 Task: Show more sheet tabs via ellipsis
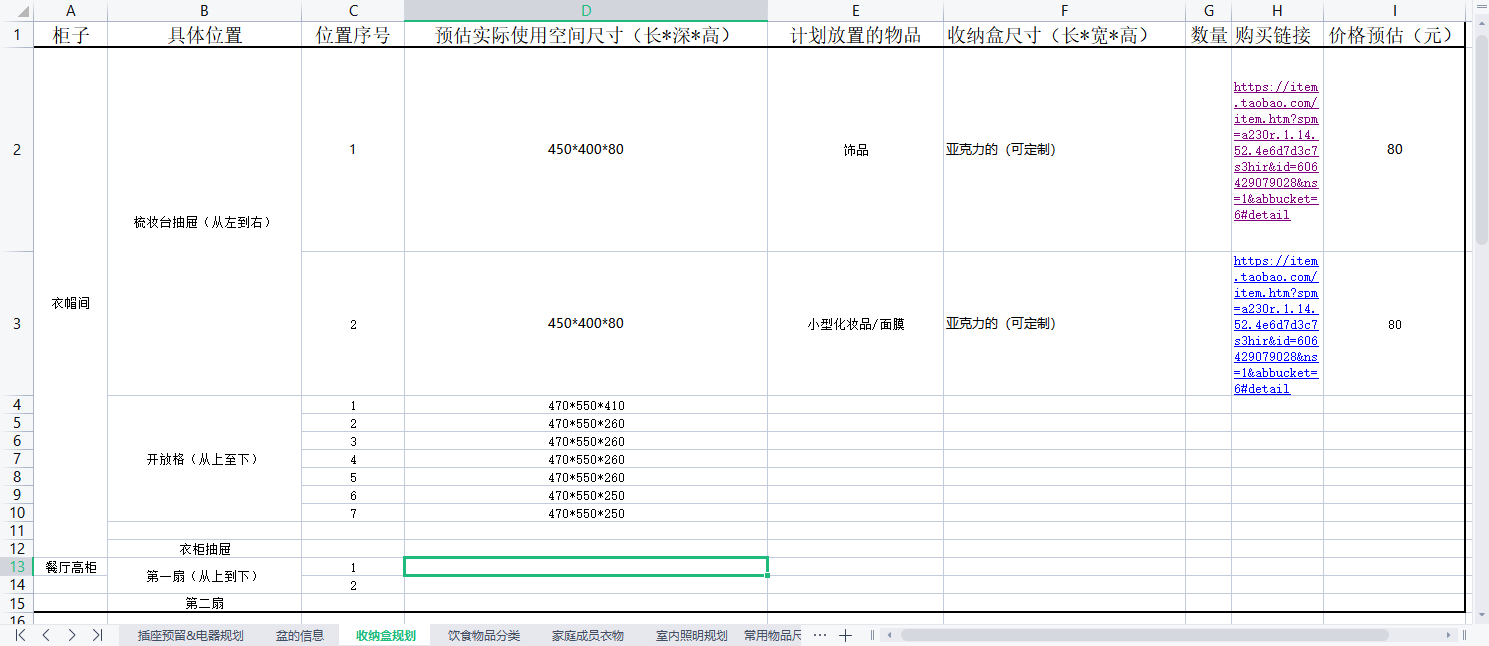click(820, 635)
